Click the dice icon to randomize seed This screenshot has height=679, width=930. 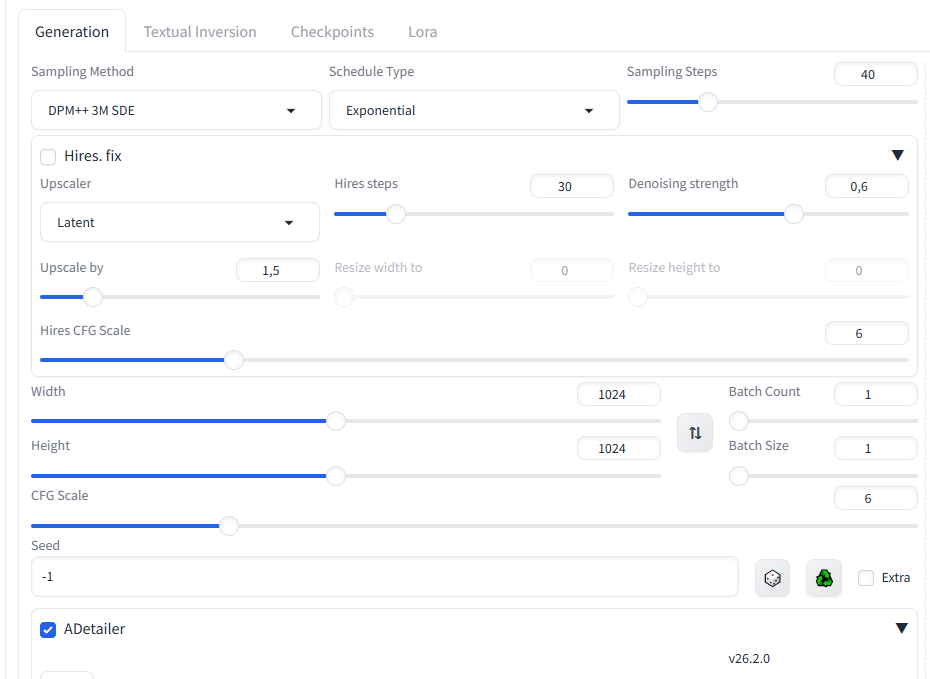click(772, 578)
